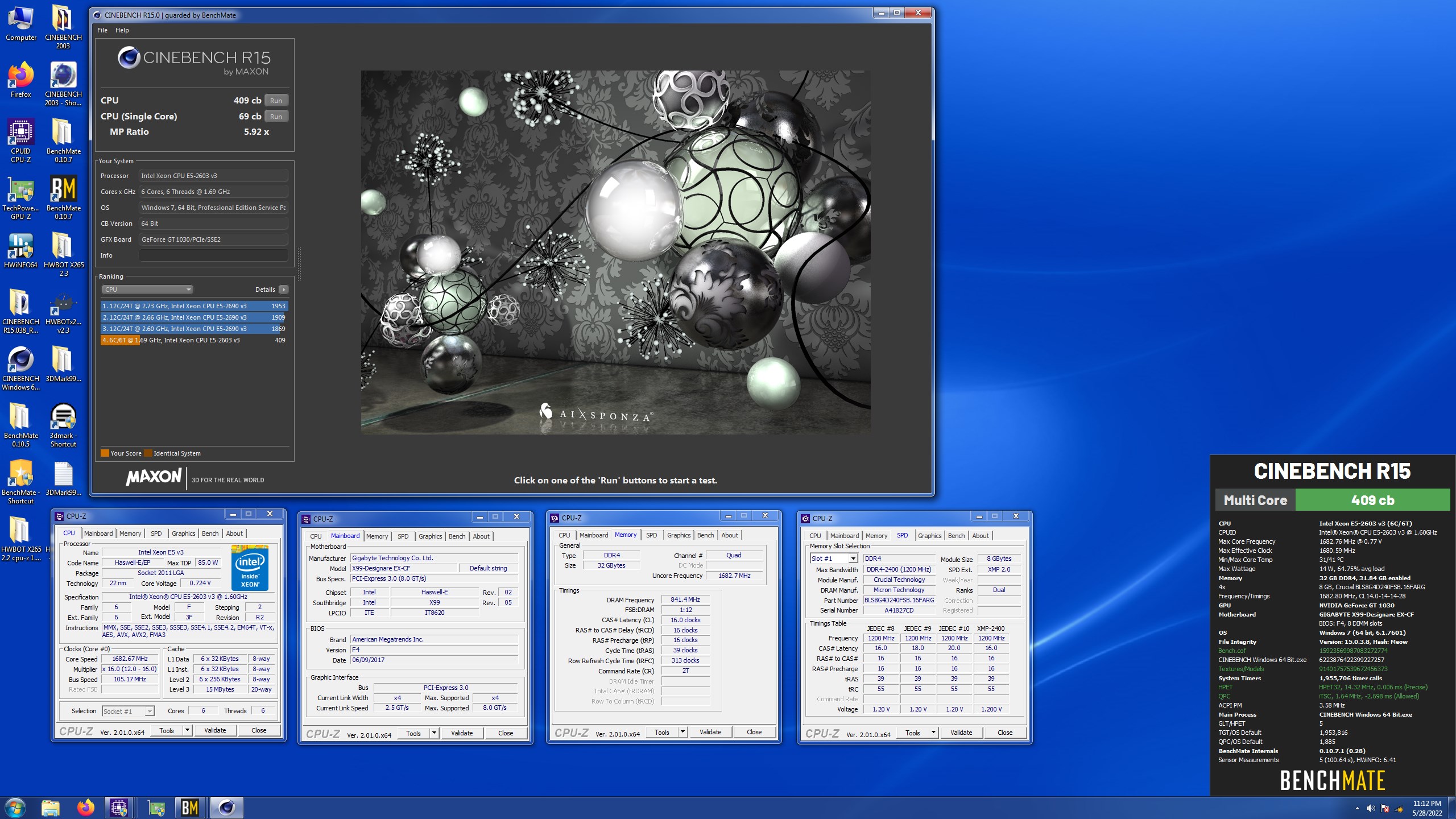Viewport: 1456px width, 819px height.
Task: Open the CINEBENCH 2003 - Shortcut icon
Action: 63,84
